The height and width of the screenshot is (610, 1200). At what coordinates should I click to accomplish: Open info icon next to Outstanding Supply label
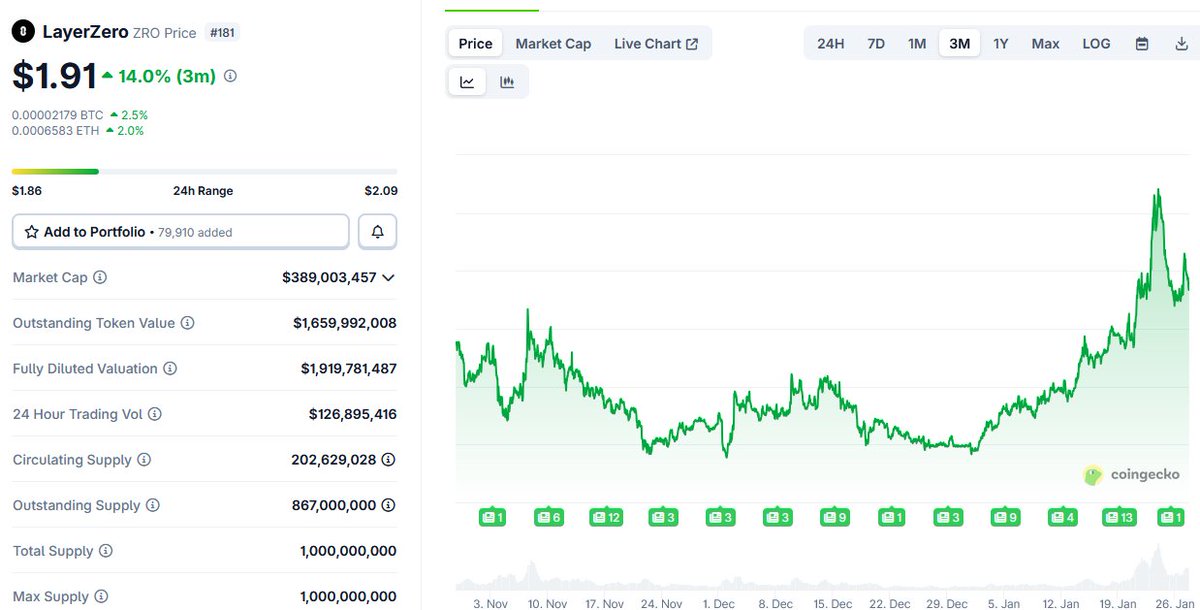[x=153, y=505]
